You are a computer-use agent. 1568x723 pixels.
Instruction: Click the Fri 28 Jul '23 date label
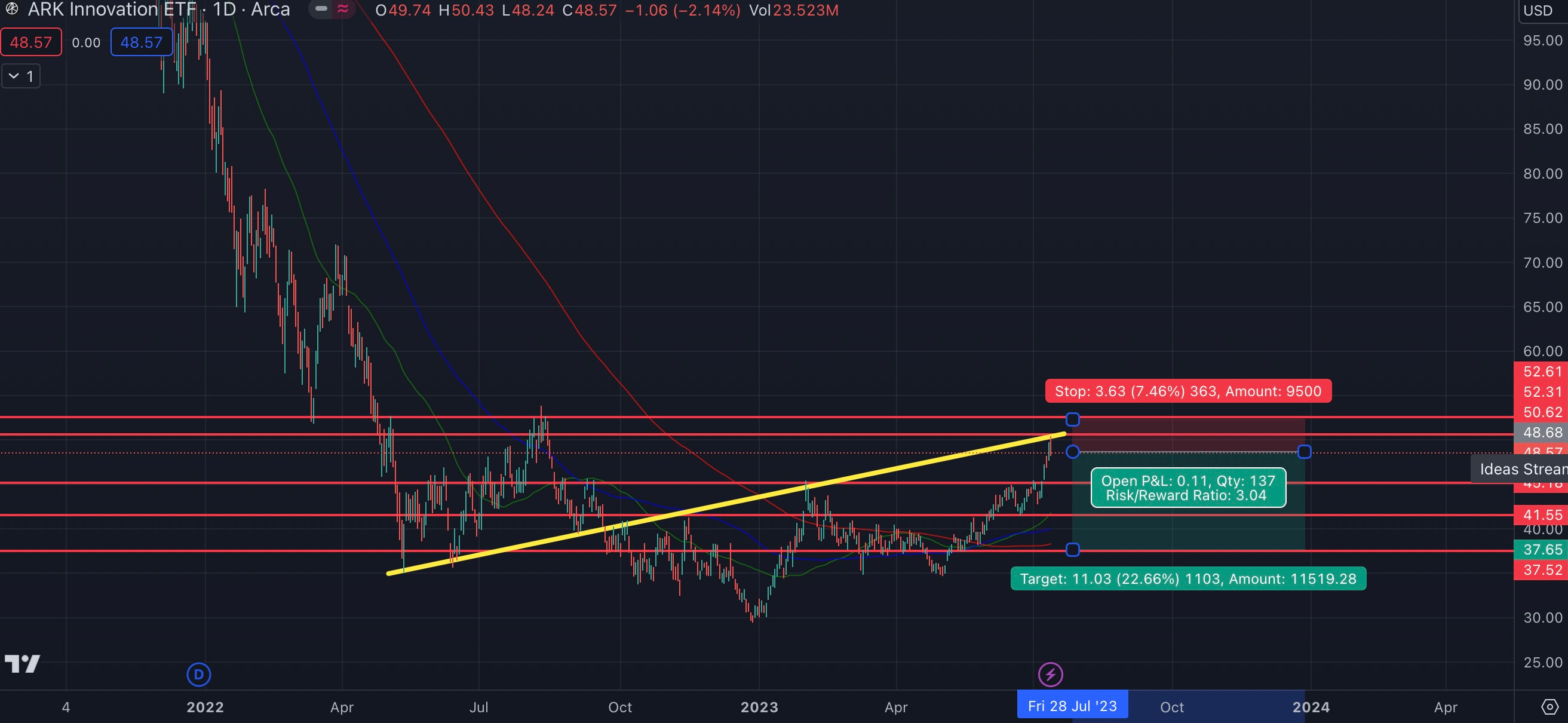[1072, 706]
